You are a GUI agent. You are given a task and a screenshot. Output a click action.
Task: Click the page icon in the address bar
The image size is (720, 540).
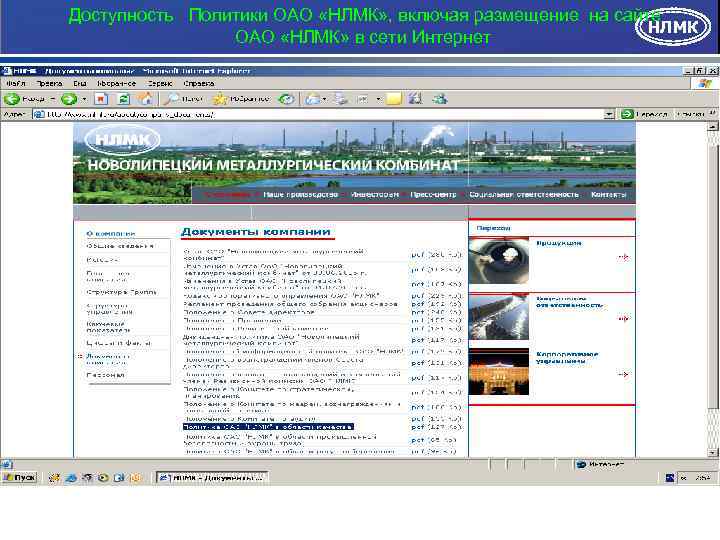click(39, 114)
